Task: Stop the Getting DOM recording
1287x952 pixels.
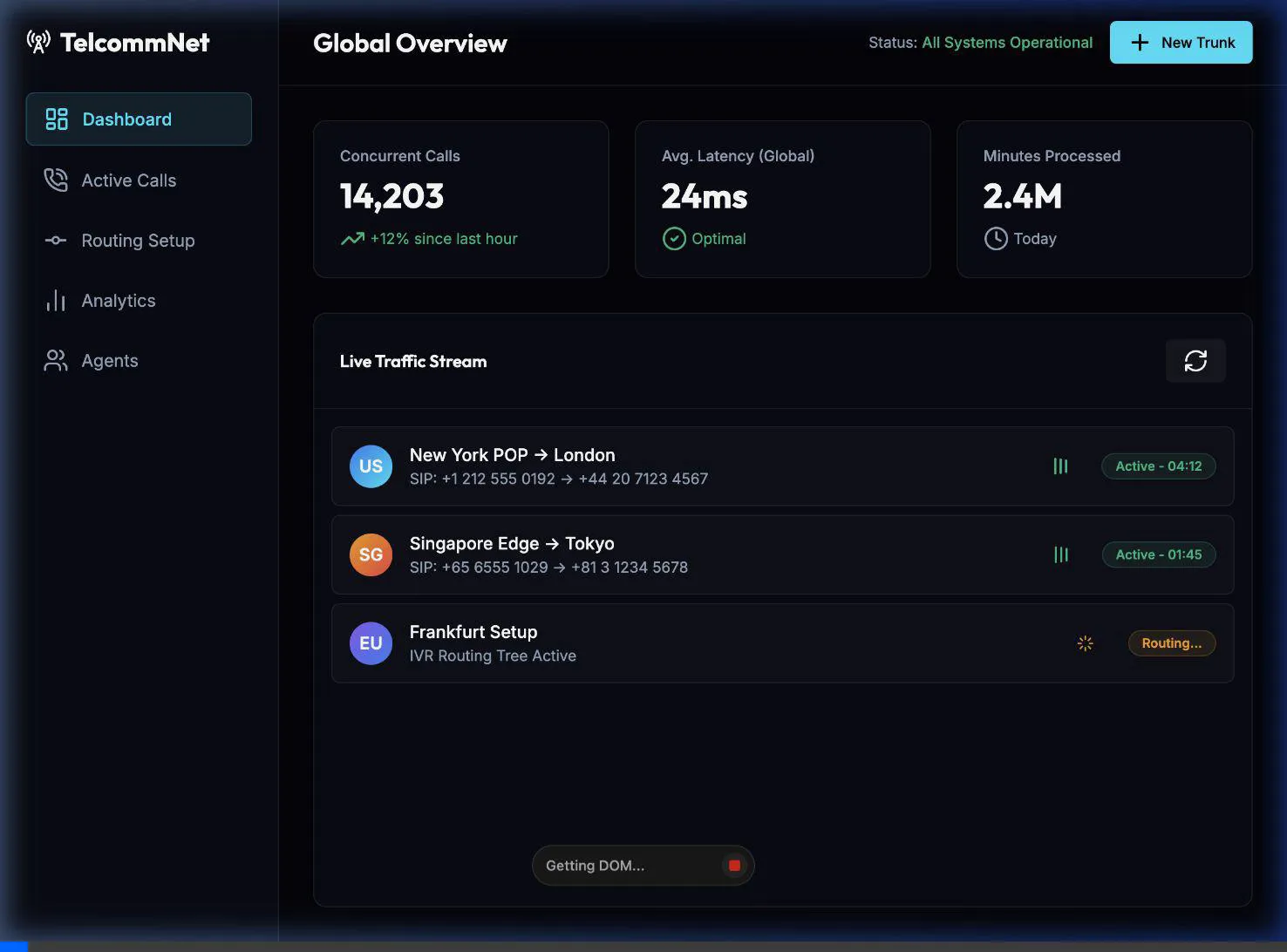Action: pos(734,865)
